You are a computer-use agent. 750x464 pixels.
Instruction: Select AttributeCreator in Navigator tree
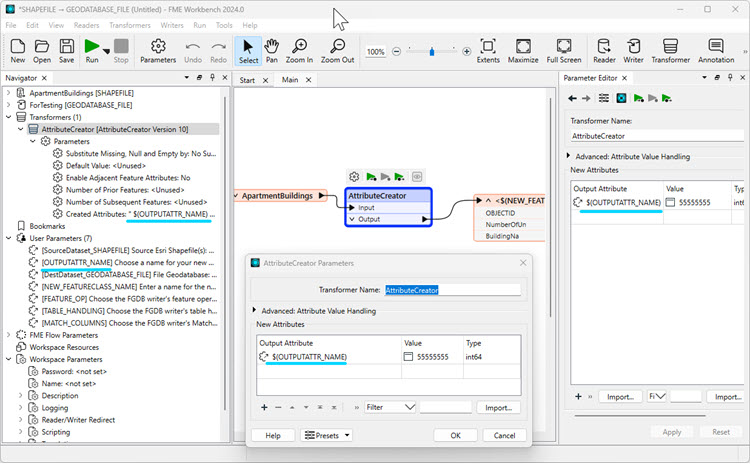click(x=115, y=129)
